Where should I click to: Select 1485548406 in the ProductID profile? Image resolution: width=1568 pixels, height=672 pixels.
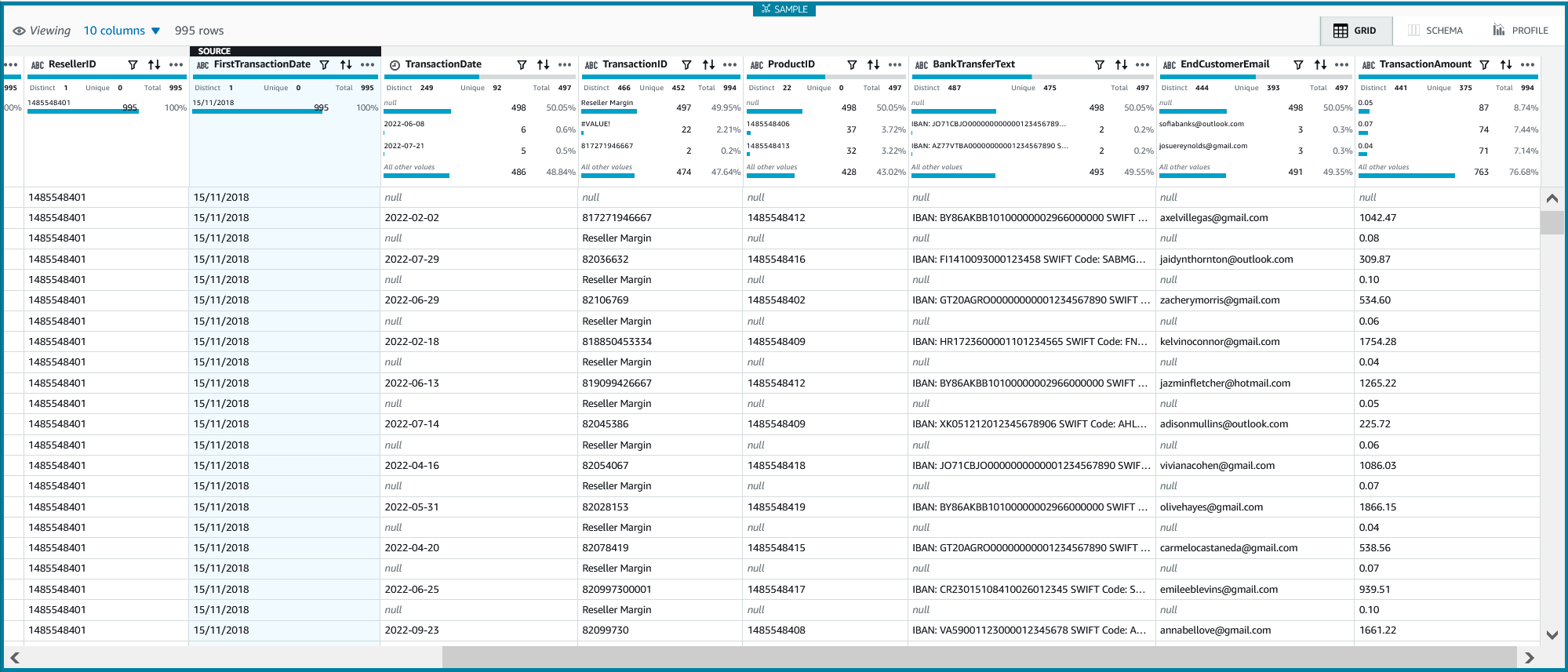coord(768,124)
